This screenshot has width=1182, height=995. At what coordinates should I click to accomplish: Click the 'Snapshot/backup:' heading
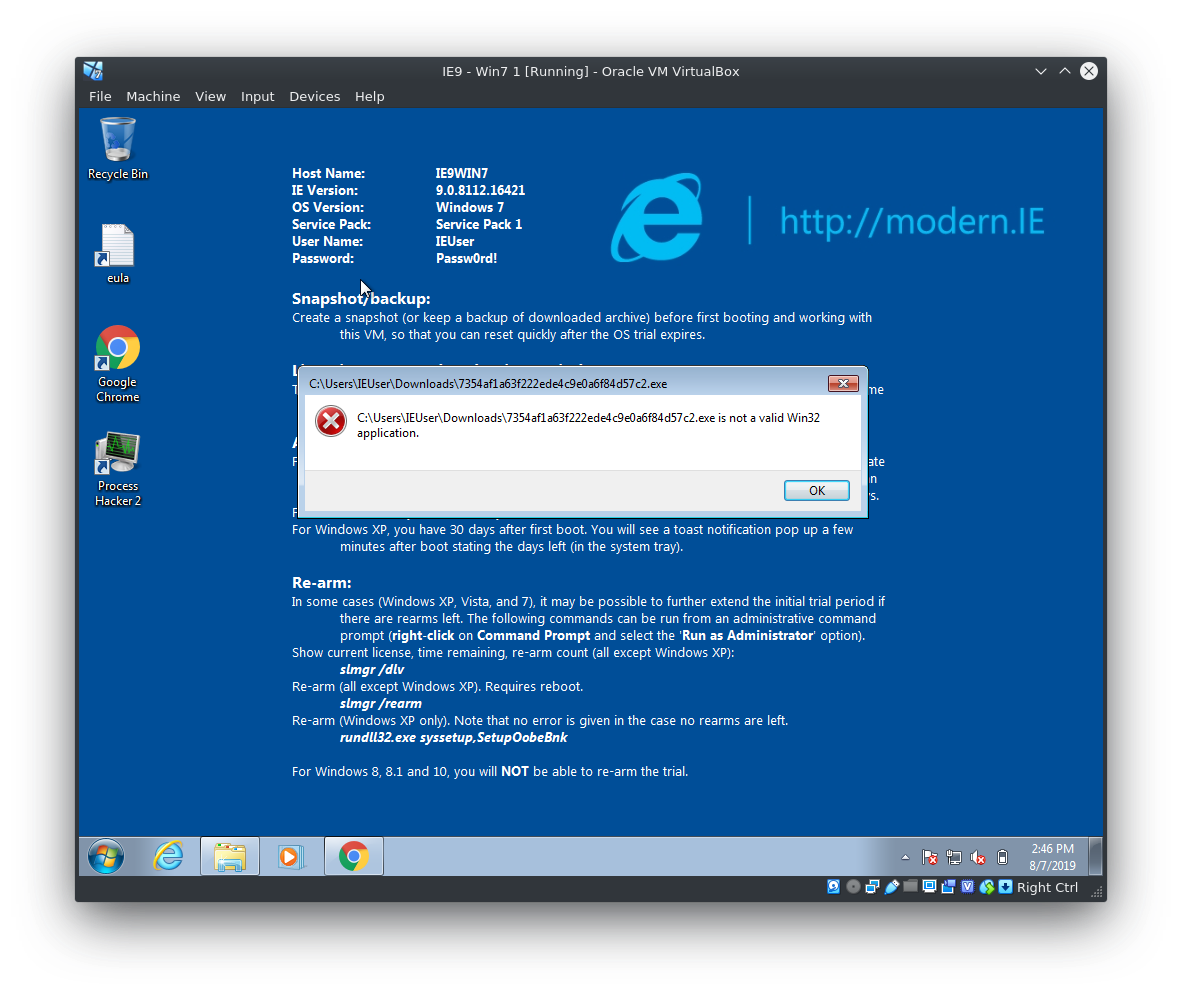point(361,298)
